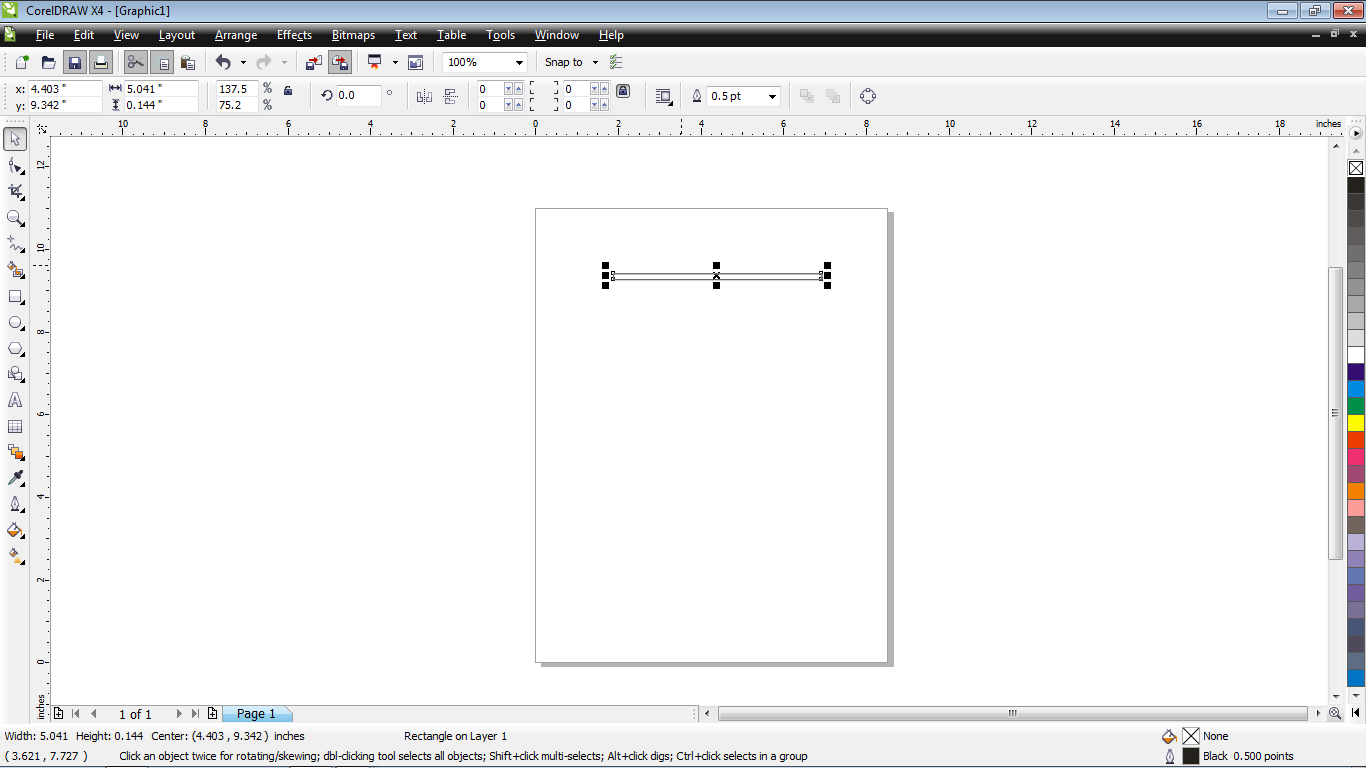This screenshot has height=768, width=1366.
Task: Select the Crop tool
Action: (x=15, y=191)
